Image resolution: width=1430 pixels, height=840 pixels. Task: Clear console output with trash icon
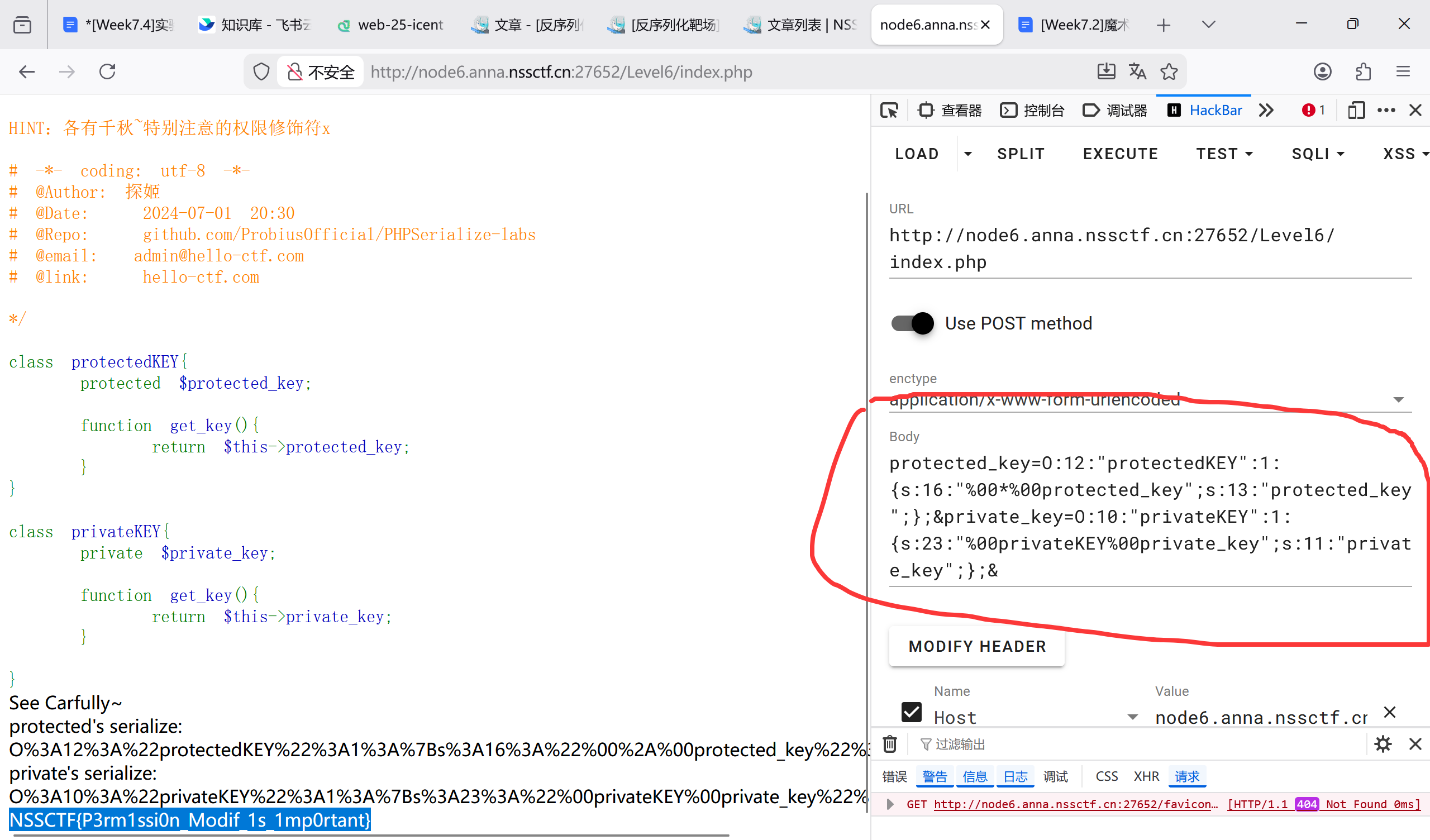click(890, 744)
